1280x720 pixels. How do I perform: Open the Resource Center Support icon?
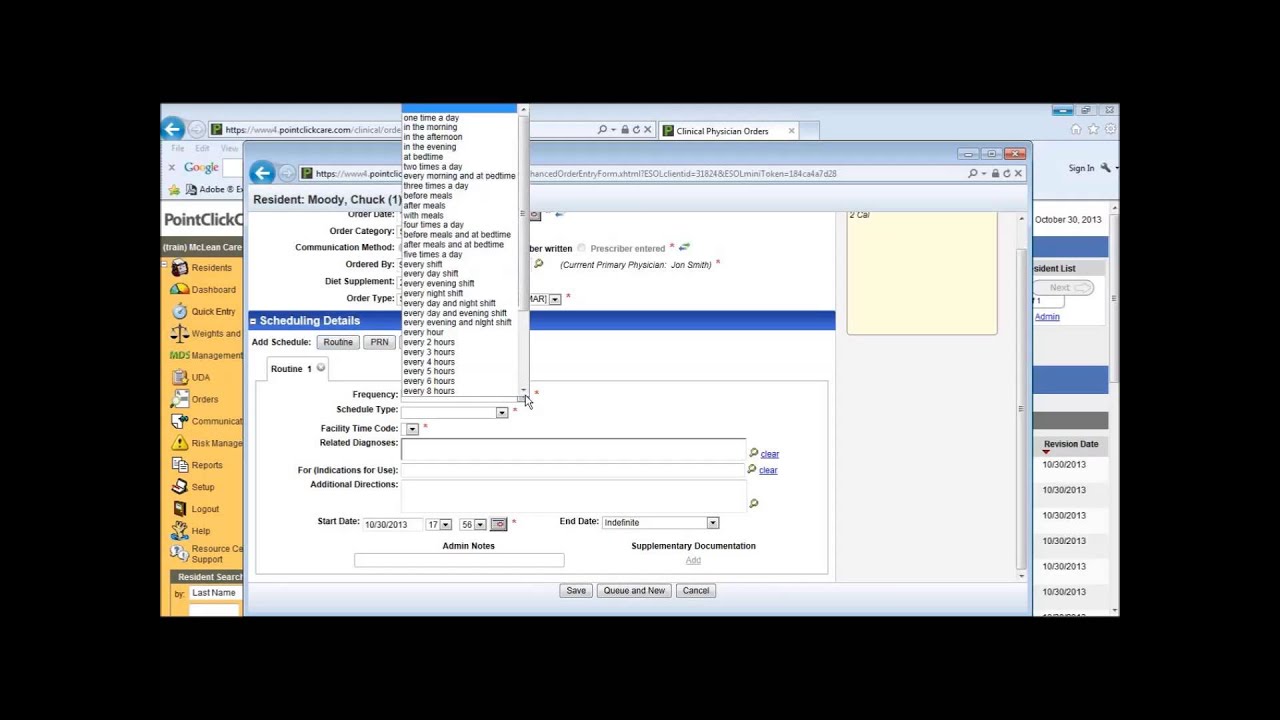(179, 553)
